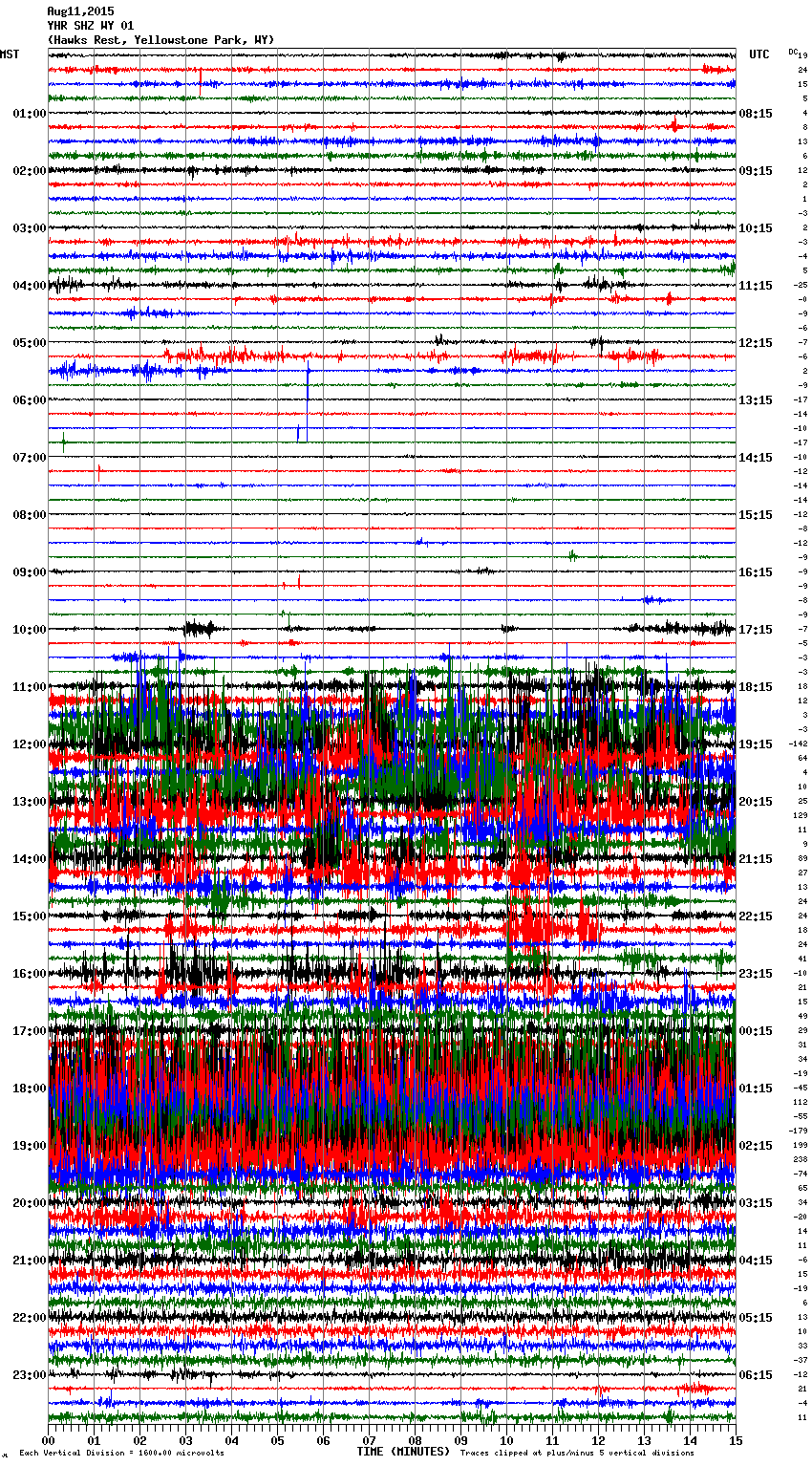Select the MST time label '01:00'
The height and width of the screenshot is (1466, 812).
pyautogui.click(x=30, y=114)
